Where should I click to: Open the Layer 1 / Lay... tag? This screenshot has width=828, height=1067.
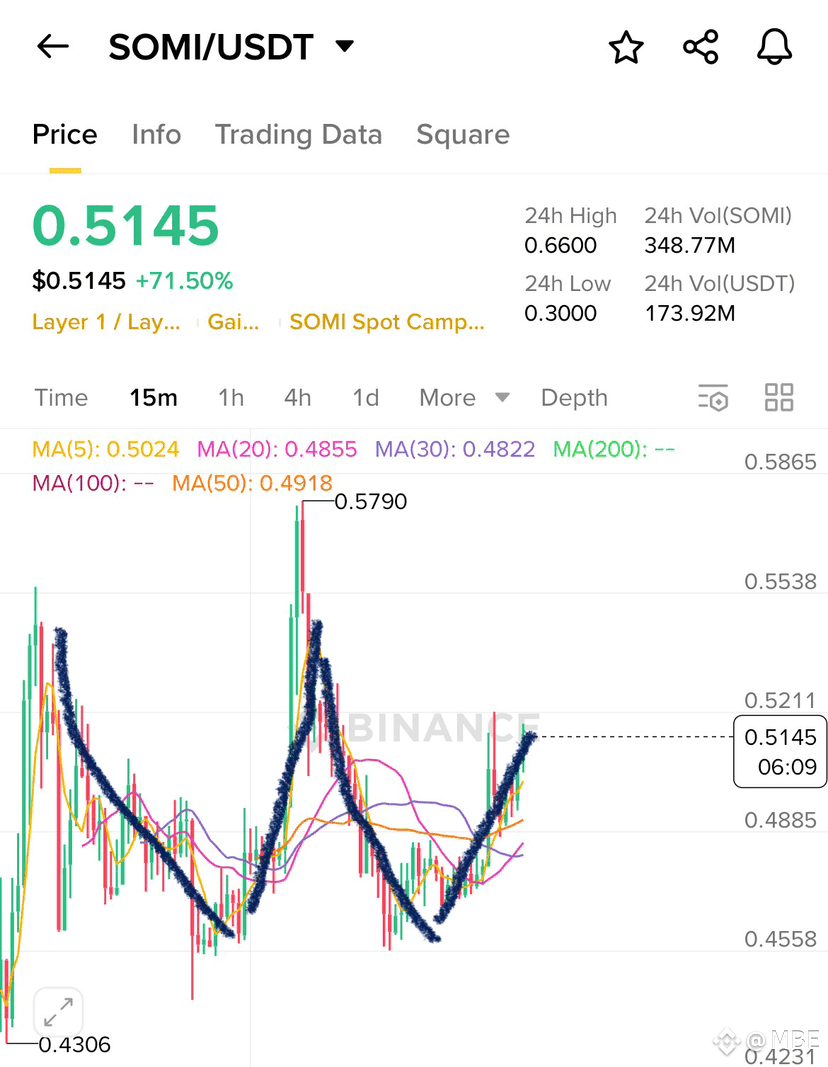click(x=106, y=321)
